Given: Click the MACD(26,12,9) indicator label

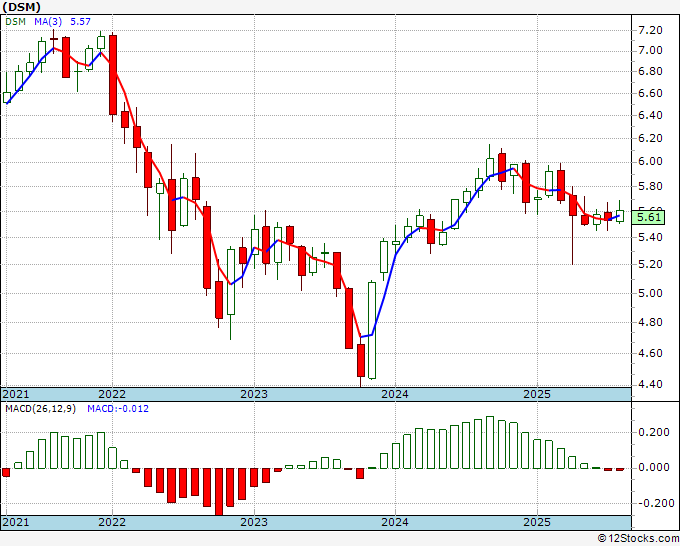Looking at the screenshot, I should 40,409.
